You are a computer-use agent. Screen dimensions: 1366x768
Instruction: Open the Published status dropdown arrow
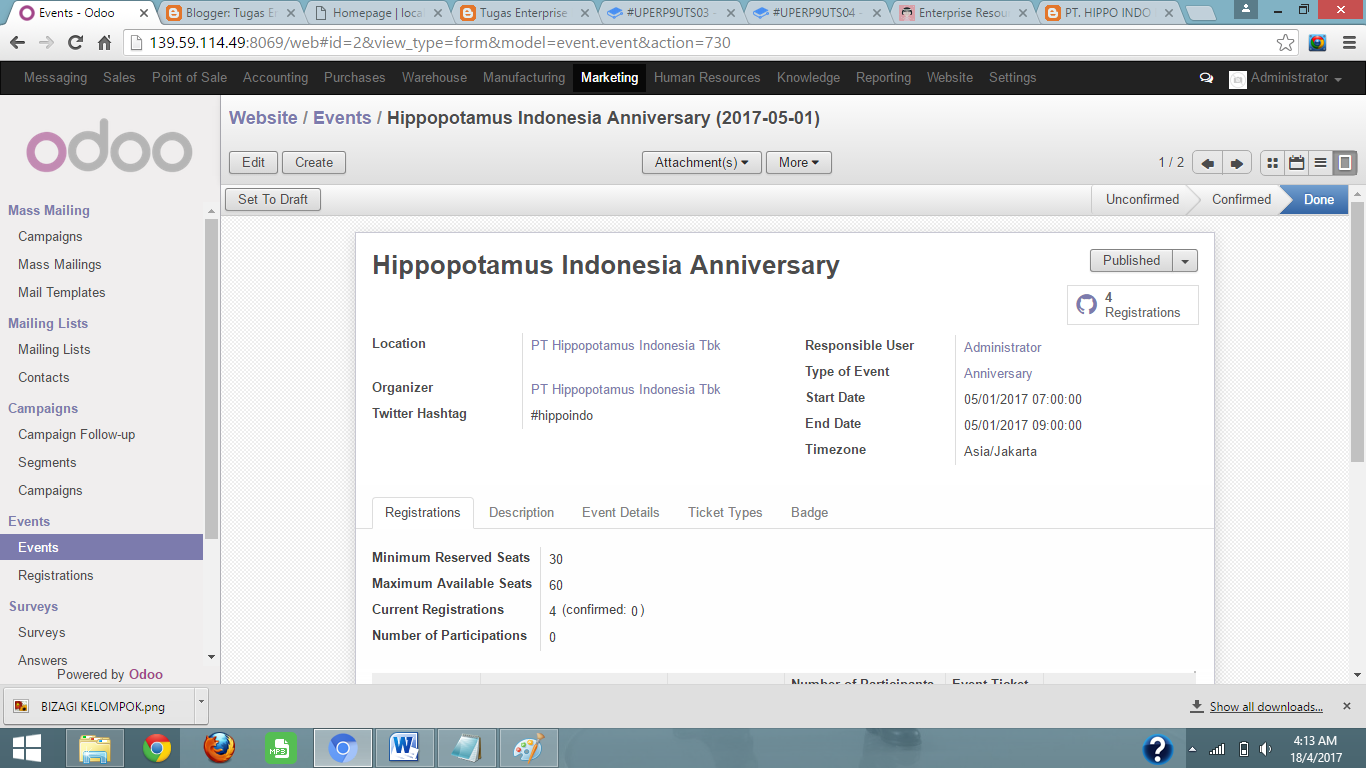click(x=1185, y=261)
